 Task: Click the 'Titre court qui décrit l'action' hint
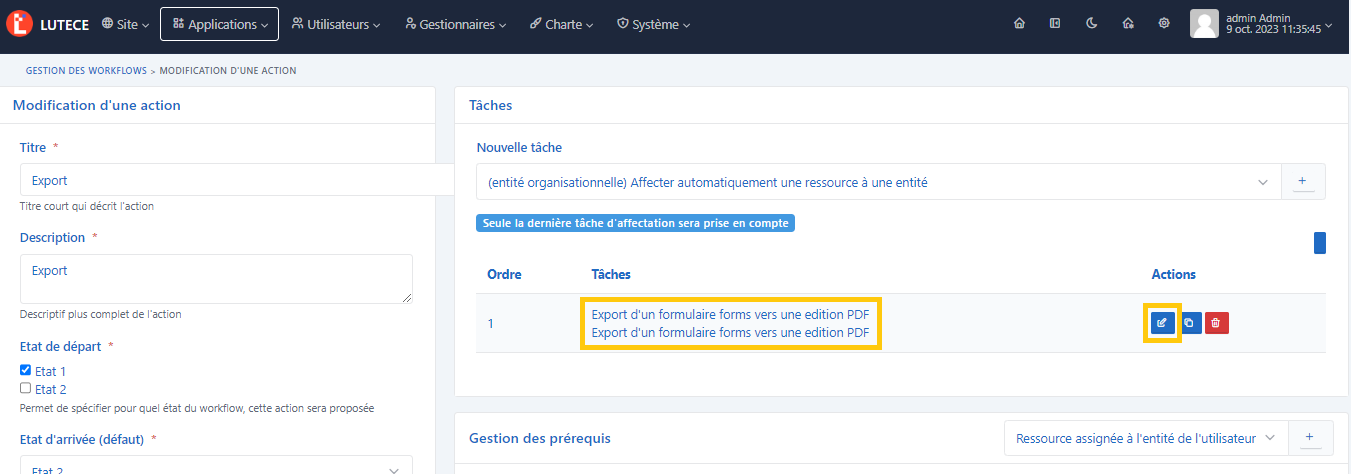click(87, 206)
